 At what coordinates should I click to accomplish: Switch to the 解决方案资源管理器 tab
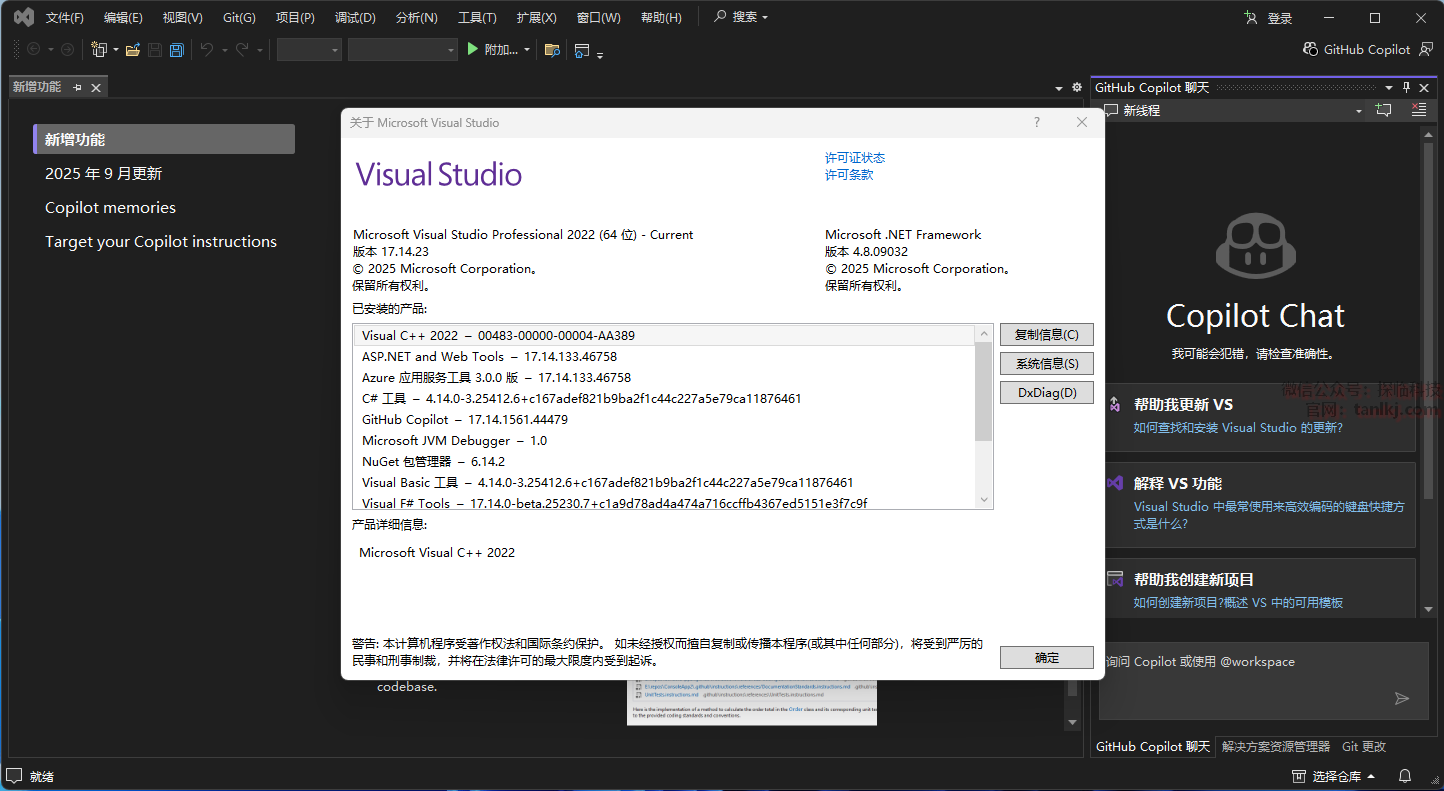pyautogui.click(x=1275, y=746)
